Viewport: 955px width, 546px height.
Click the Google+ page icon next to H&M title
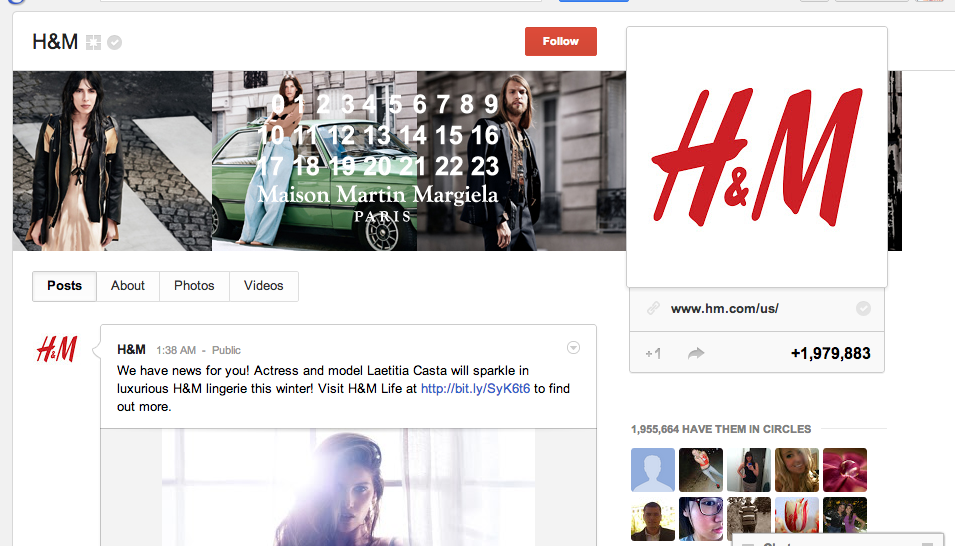[x=93, y=42]
